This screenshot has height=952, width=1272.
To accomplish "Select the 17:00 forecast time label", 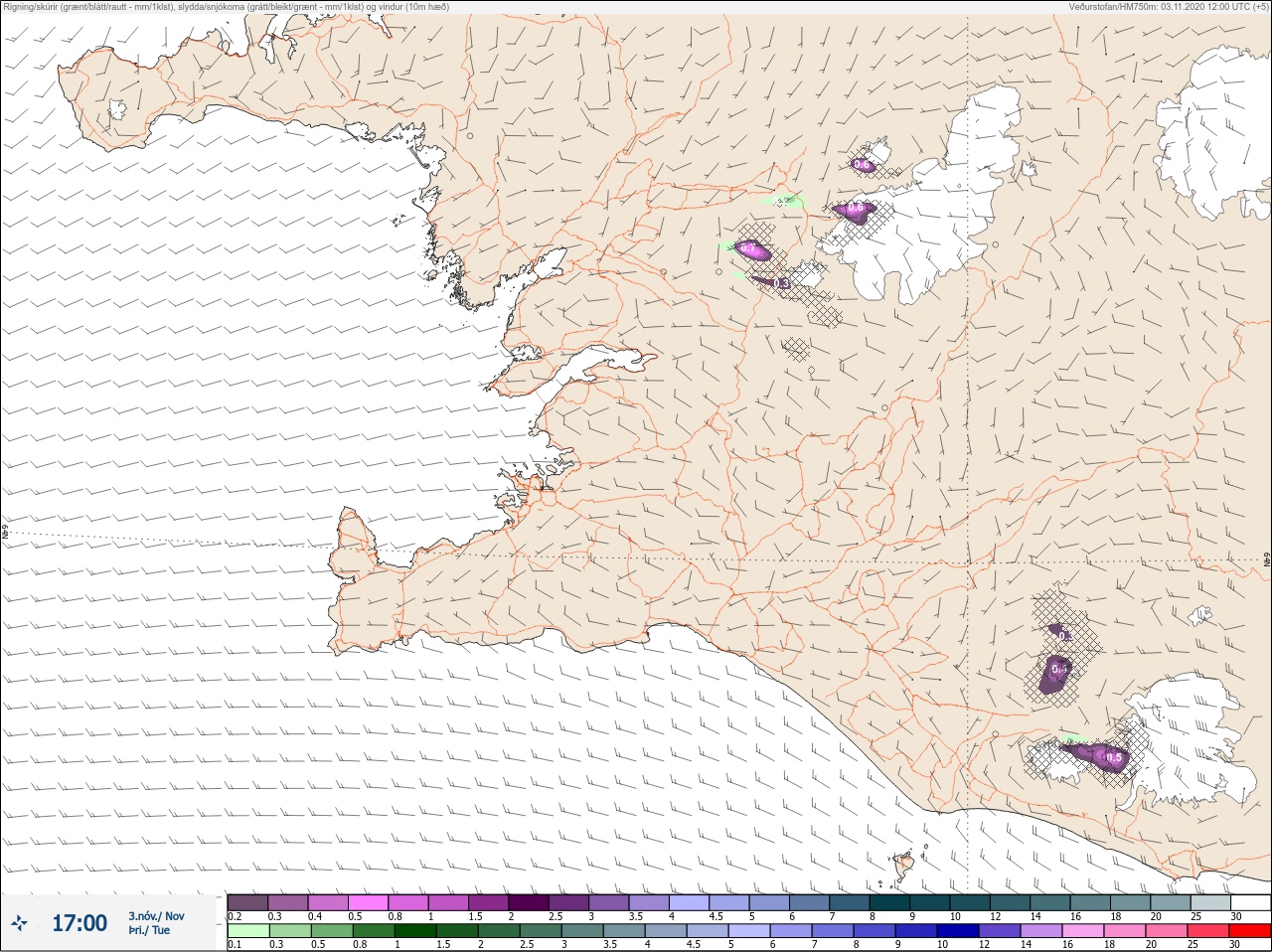I will [x=79, y=923].
